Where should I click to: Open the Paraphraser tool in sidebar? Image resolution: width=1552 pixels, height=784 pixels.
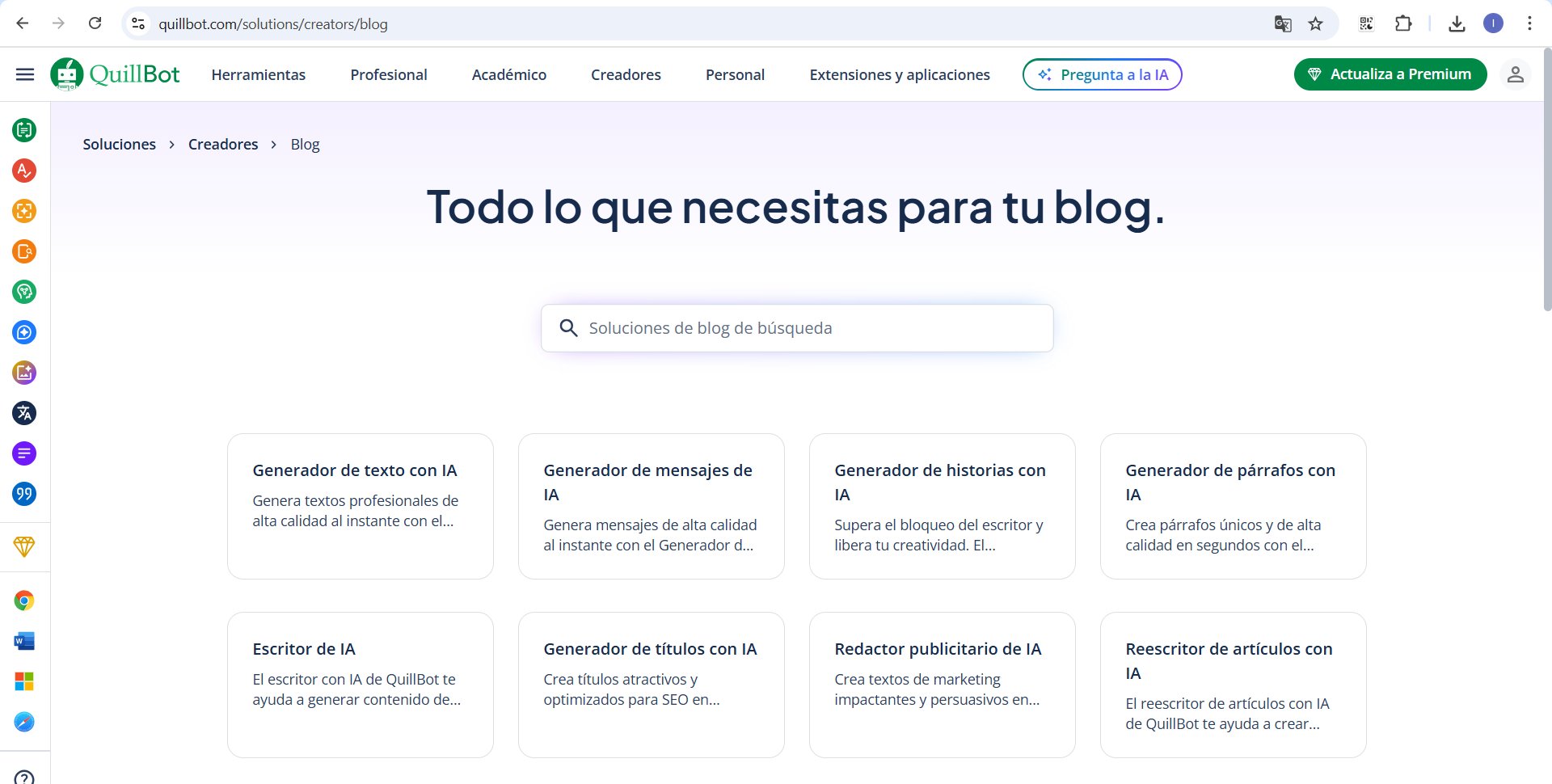click(24, 130)
